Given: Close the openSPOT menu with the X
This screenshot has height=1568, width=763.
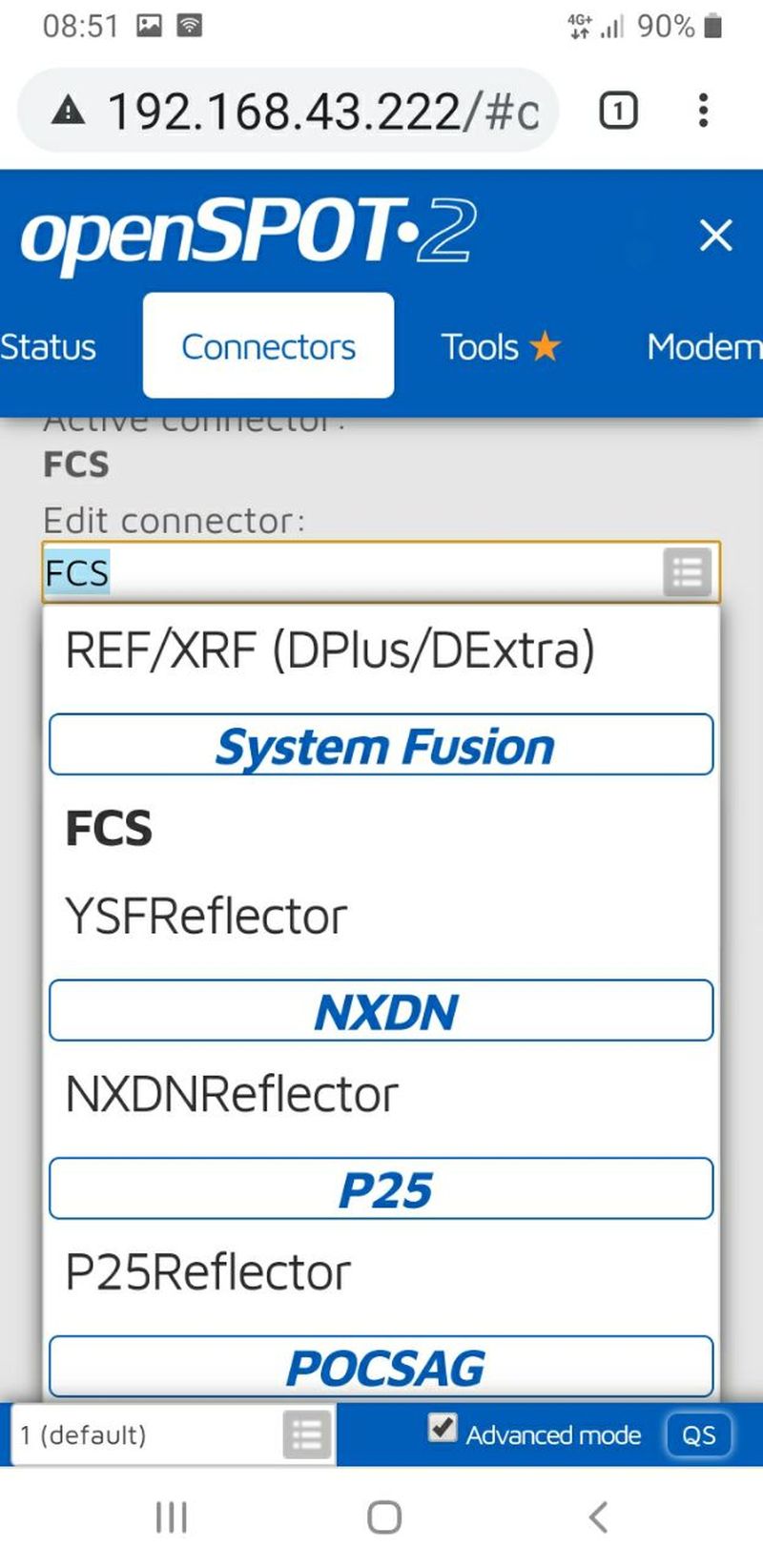Looking at the screenshot, I should coord(715,235).
